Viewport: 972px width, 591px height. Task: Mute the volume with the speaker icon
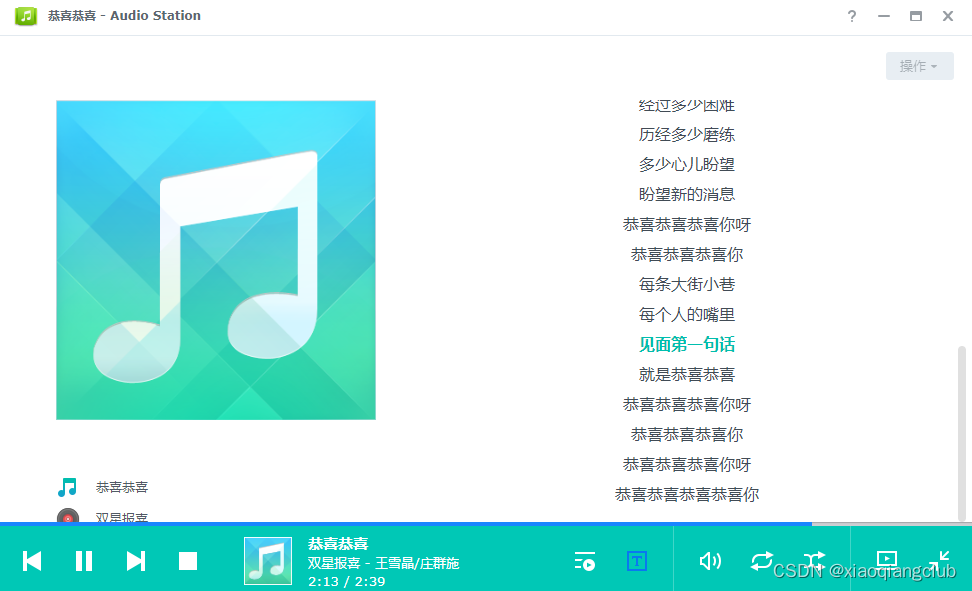click(x=710, y=561)
